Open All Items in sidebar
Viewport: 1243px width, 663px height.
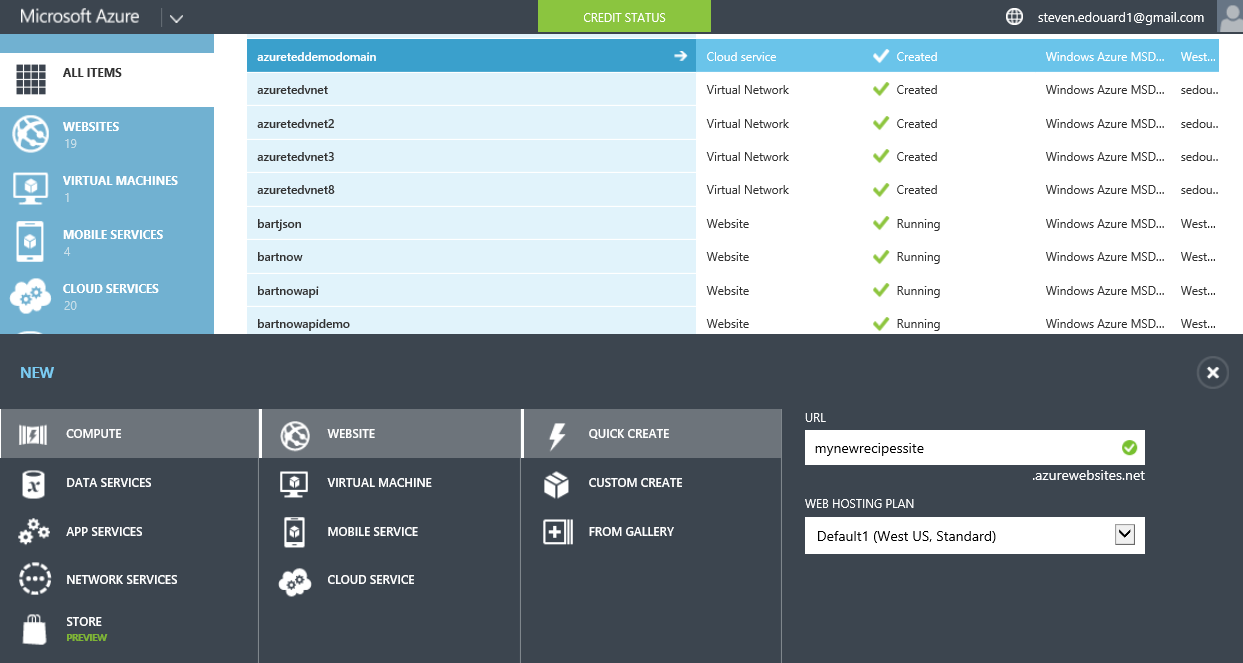107,80
